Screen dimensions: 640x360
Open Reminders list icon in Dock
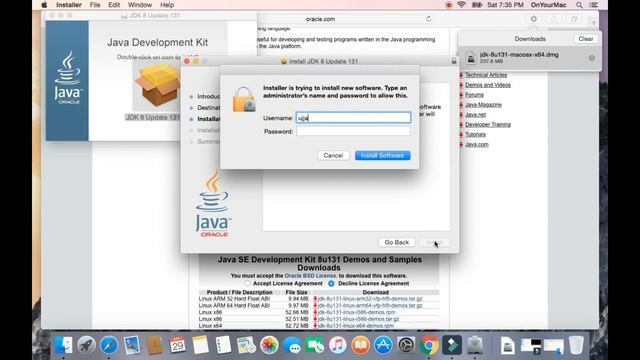tap(223, 345)
